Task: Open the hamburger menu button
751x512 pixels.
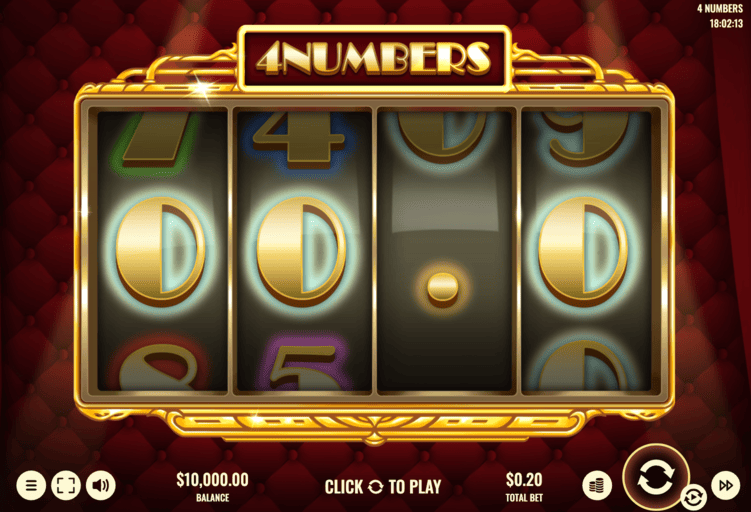Action: coord(31,485)
